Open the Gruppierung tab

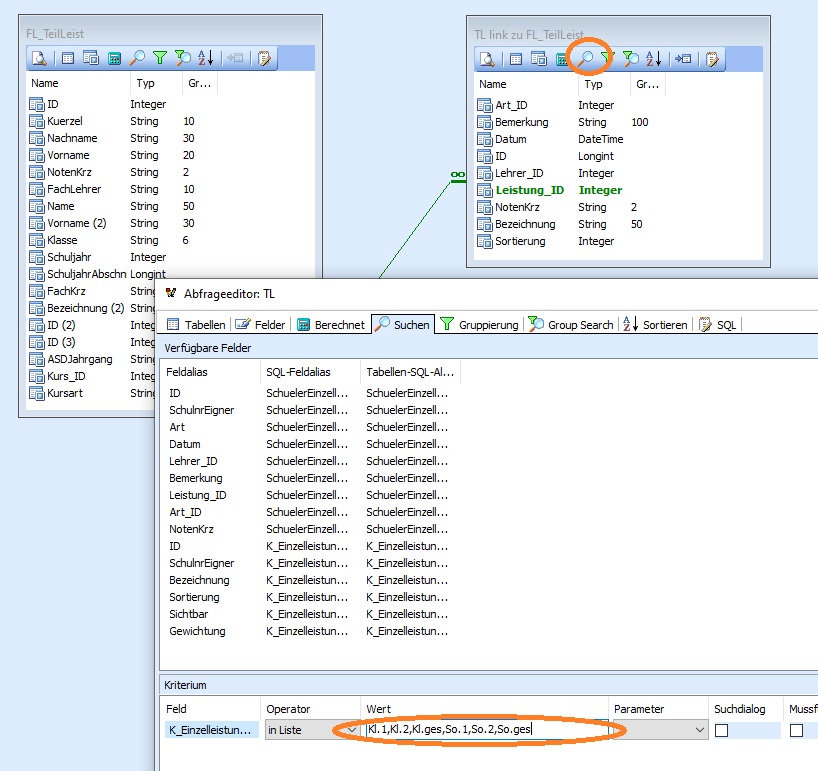point(480,325)
